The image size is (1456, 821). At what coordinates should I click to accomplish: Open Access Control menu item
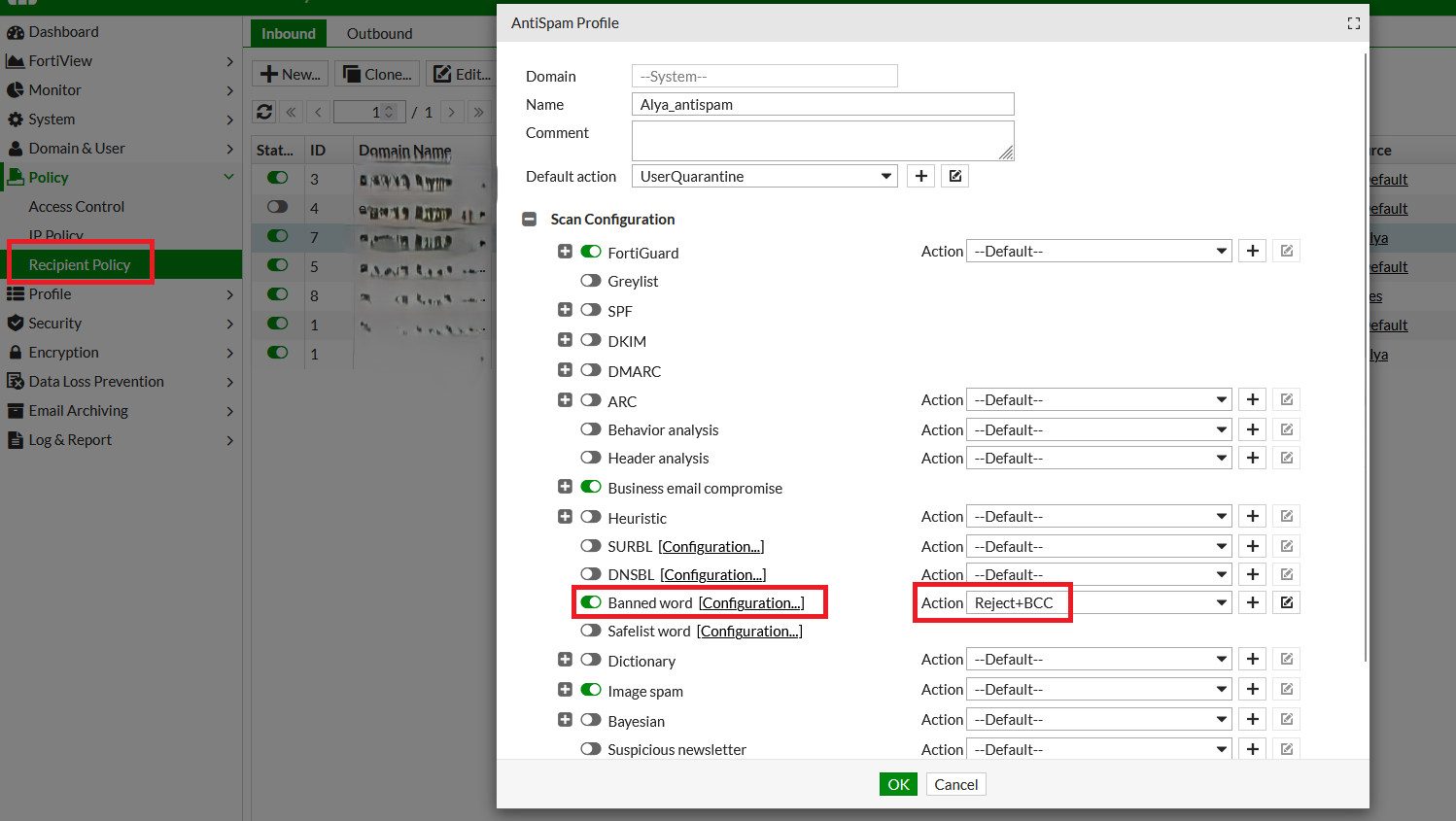click(77, 207)
